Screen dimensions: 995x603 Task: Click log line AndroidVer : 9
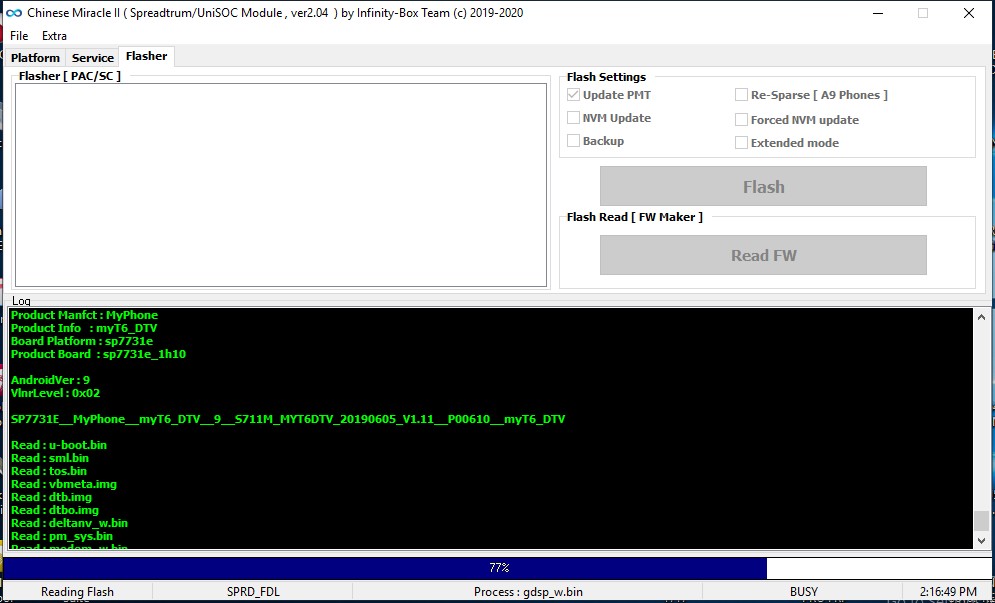click(50, 380)
